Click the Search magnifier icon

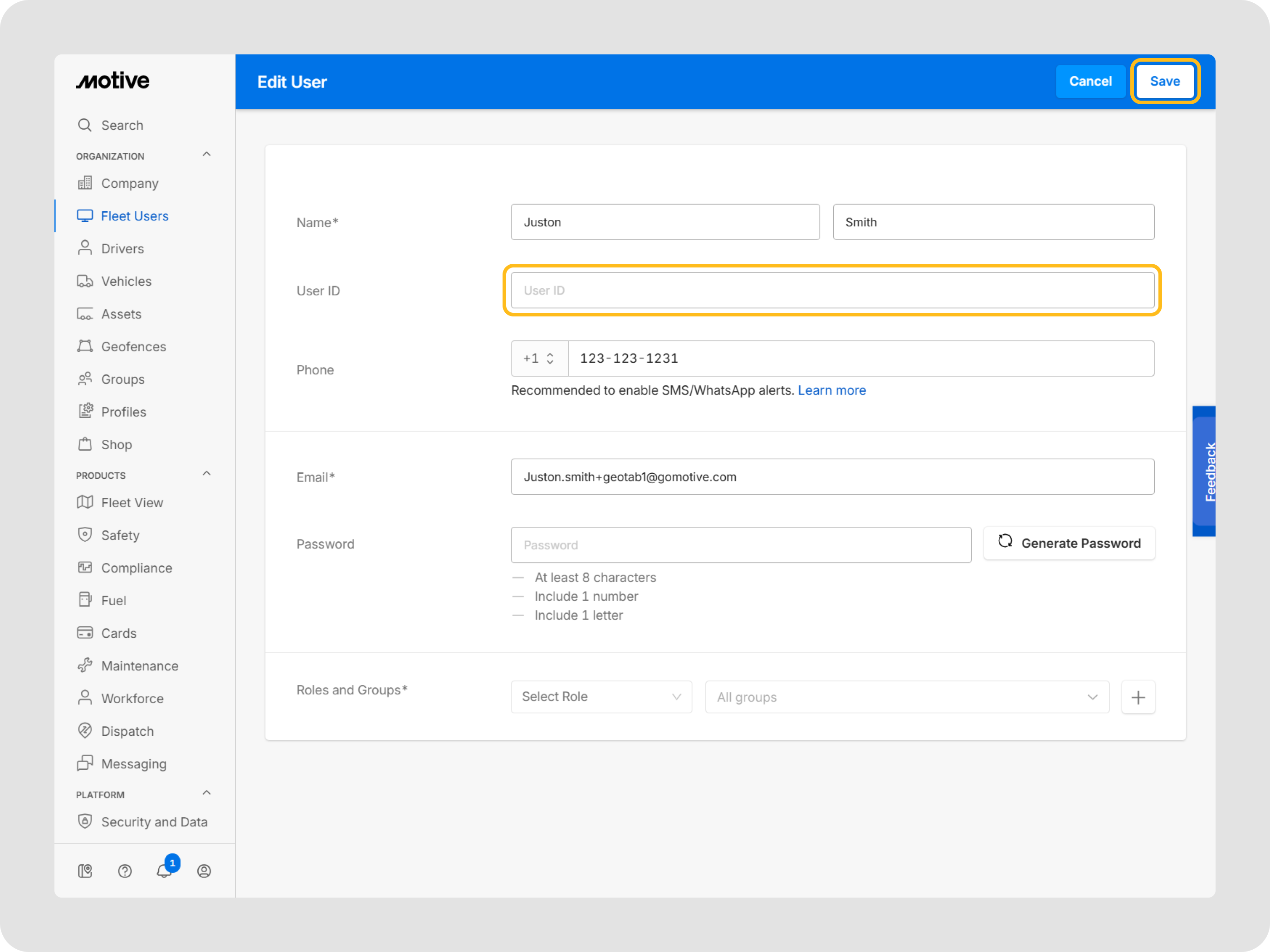[85, 125]
